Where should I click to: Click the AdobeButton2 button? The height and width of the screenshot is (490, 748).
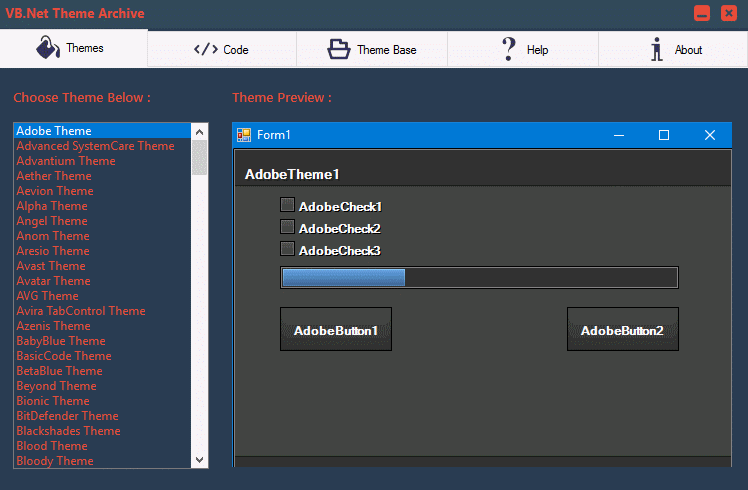tap(623, 329)
